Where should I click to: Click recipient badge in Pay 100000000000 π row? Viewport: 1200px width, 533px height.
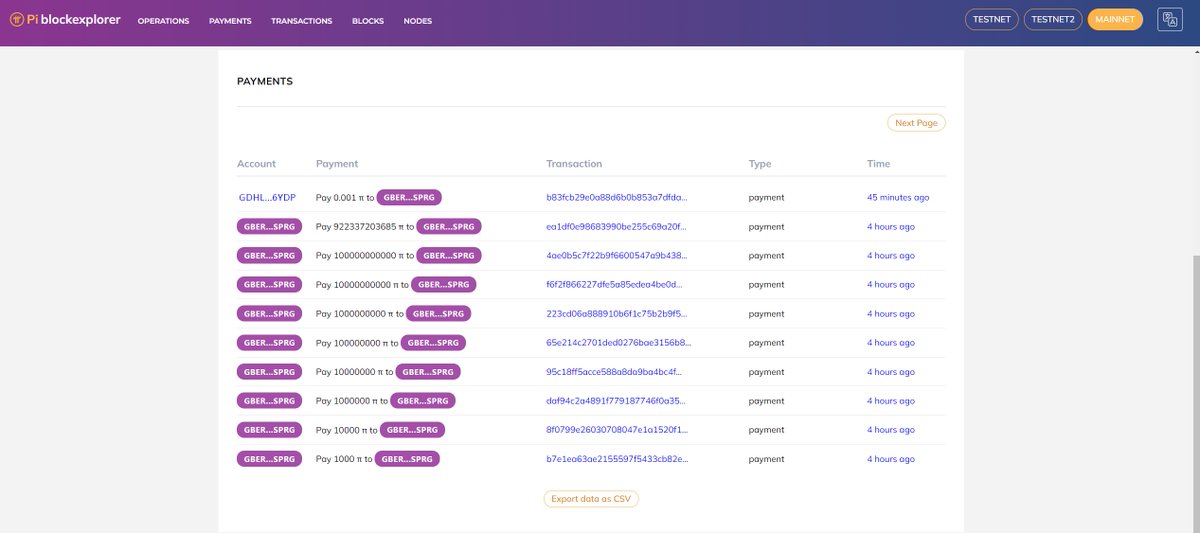pos(449,256)
